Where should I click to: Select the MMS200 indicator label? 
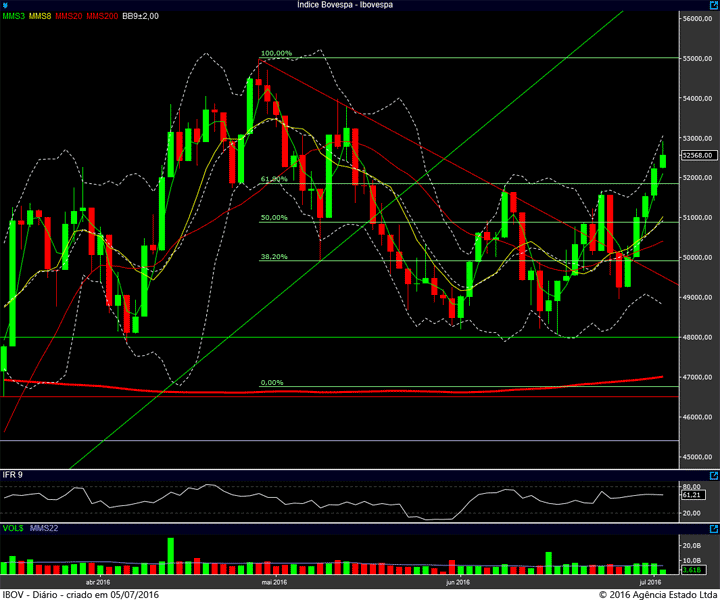point(102,16)
